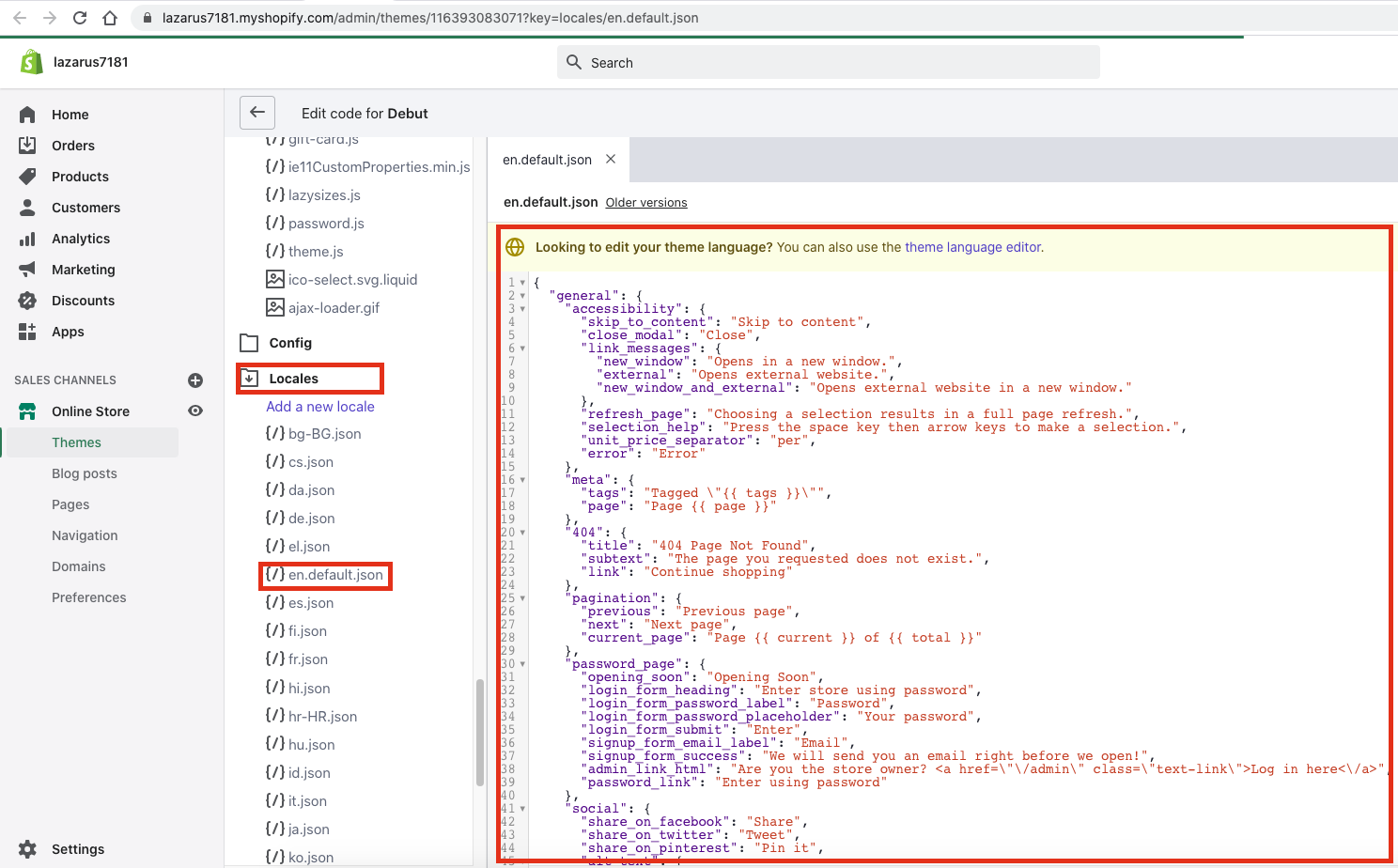Go to Navigation under Online Store

[x=85, y=535]
